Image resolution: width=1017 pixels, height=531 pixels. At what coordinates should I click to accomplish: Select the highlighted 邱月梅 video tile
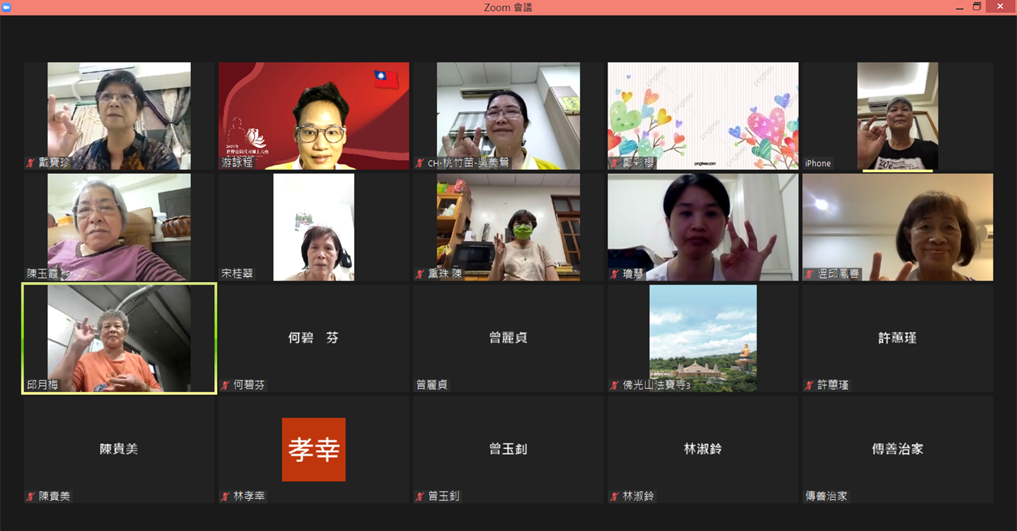(x=119, y=337)
